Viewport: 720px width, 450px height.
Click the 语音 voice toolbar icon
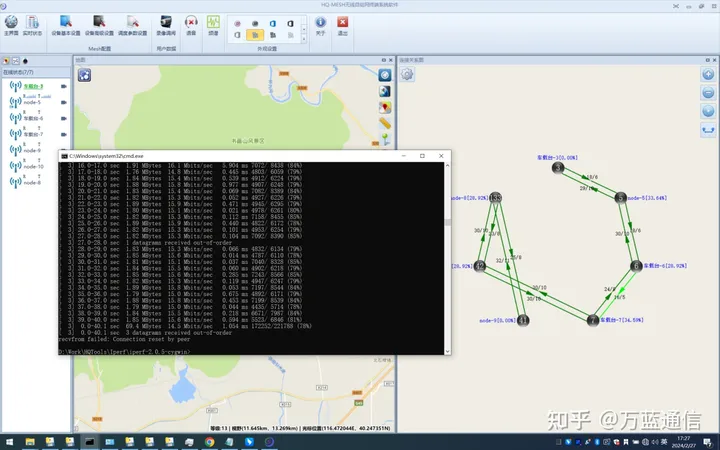191,23
